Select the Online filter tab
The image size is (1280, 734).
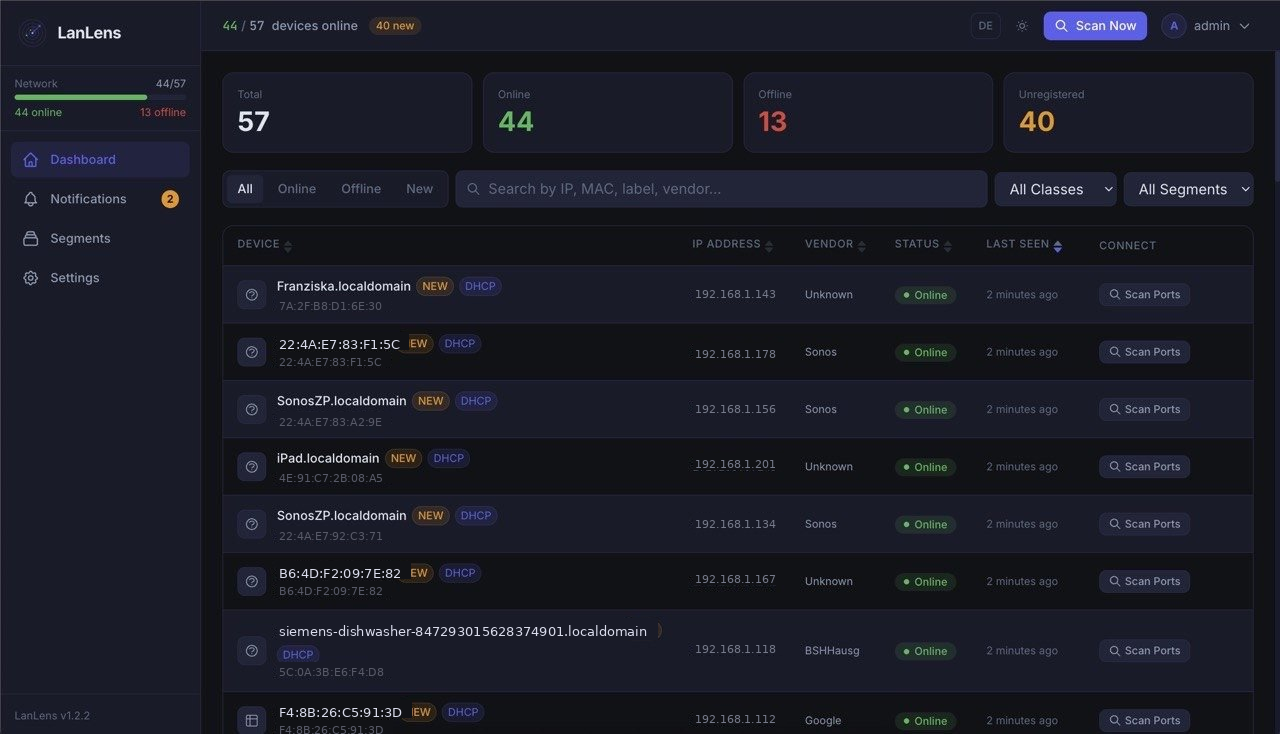pyautogui.click(x=297, y=189)
